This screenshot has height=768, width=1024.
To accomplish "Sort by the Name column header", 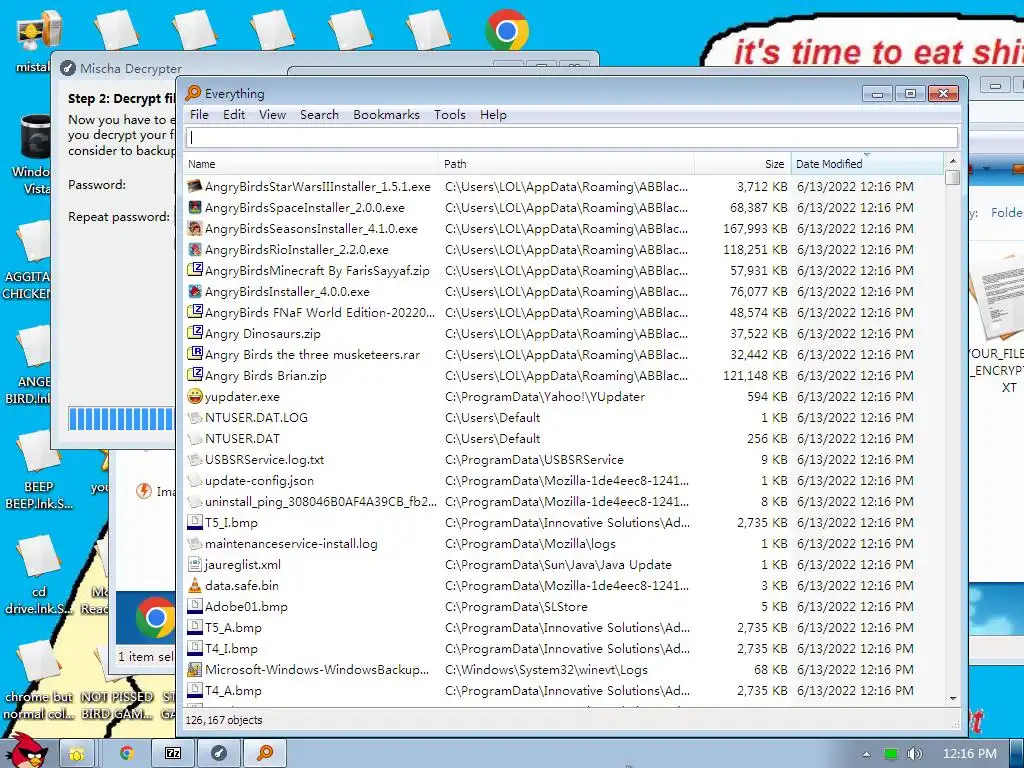I will coord(311,164).
